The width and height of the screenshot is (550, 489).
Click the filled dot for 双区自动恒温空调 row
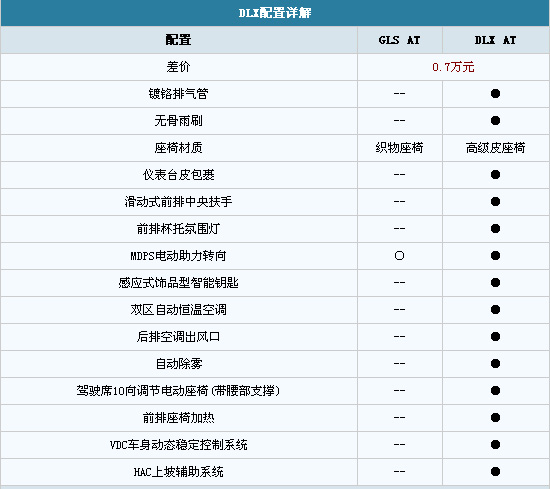[495, 310]
